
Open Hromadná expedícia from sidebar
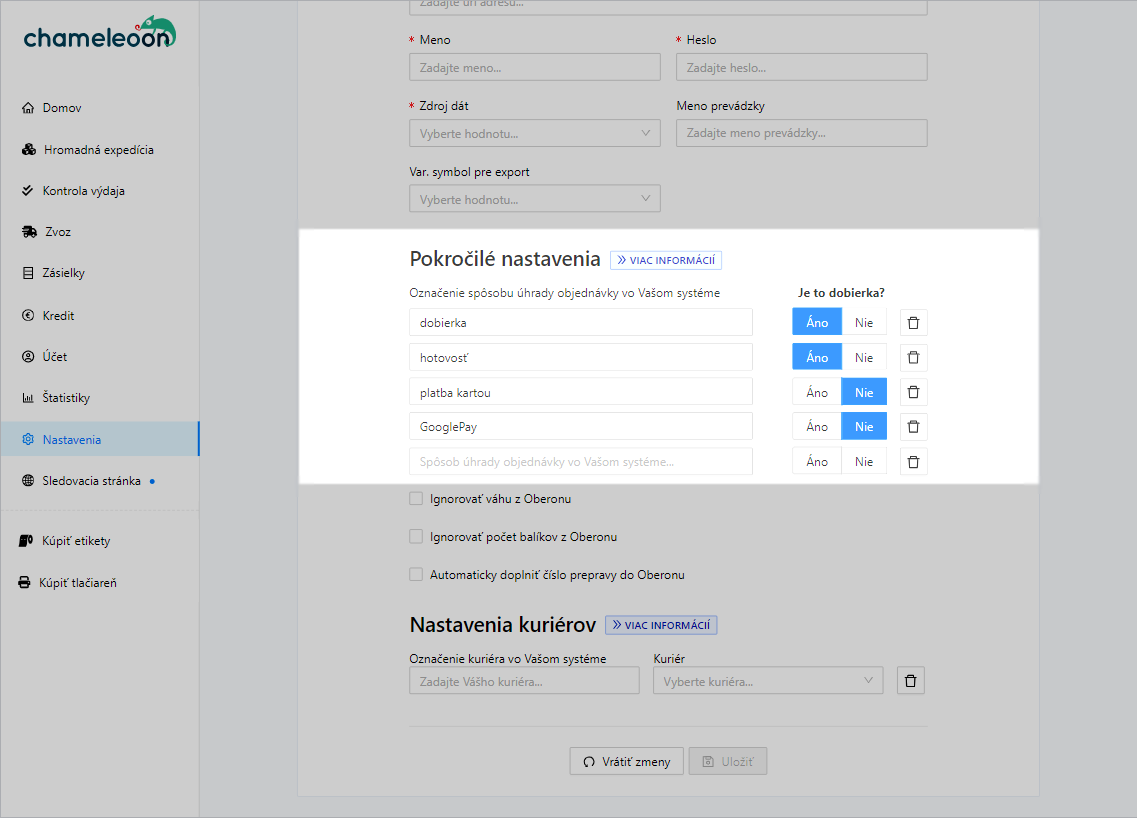tap(98, 150)
